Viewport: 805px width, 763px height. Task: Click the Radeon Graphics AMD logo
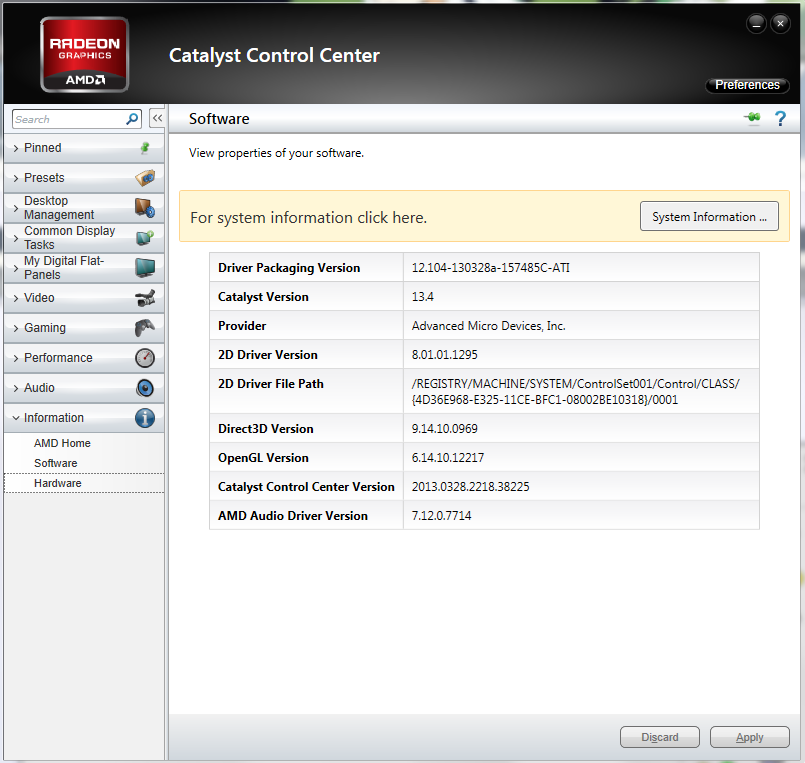[x=84, y=54]
